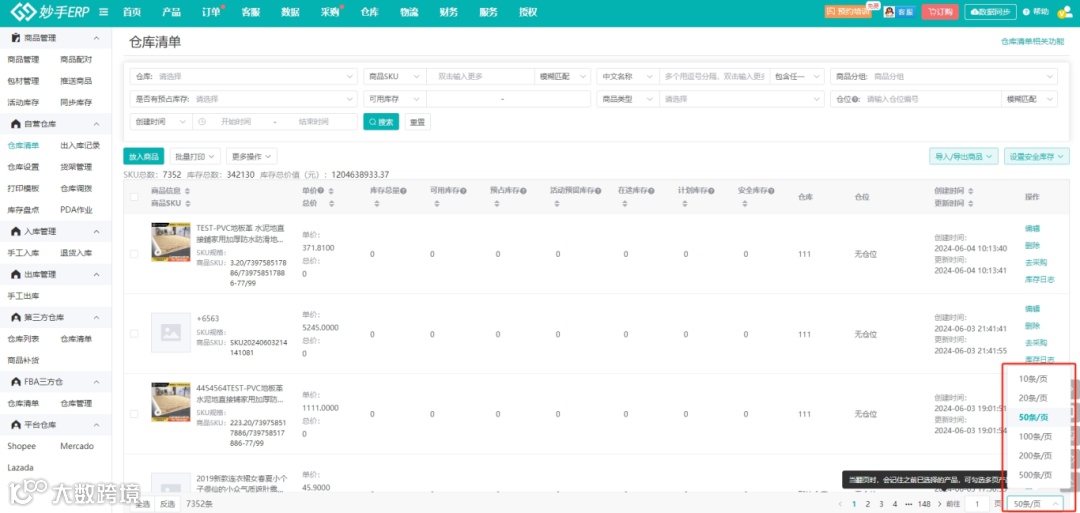This screenshot has height=513, width=1080.
Task: Click the FBA三方仓 house section icon
Action: (x=16, y=381)
